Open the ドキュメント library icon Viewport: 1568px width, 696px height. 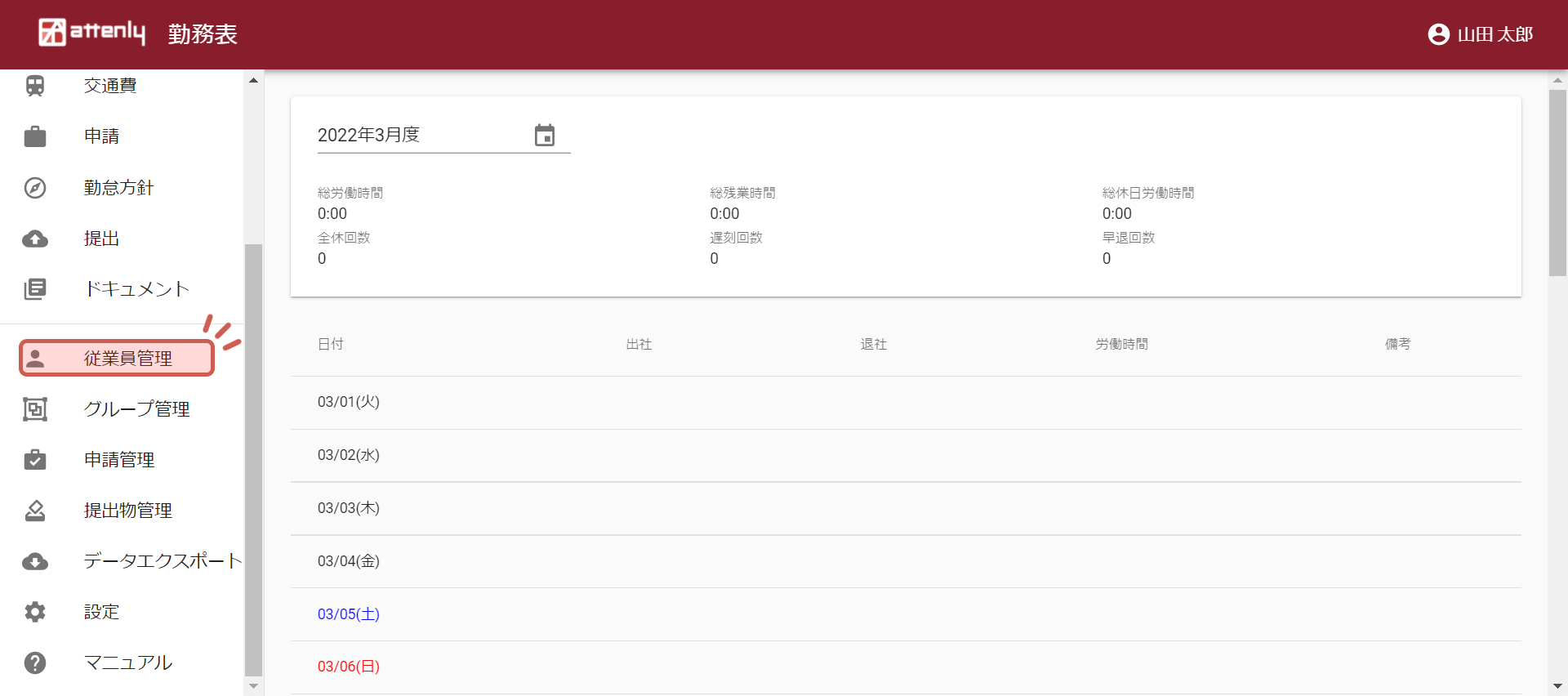(x=35, y=289)
